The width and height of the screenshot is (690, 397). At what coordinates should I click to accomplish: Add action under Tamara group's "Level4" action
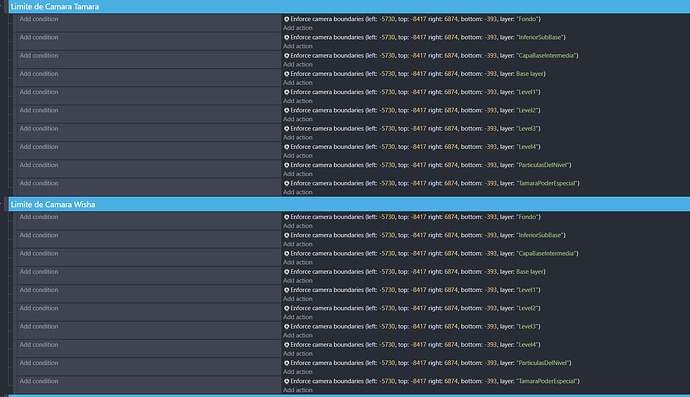pyautogui.click(x=298, y=156)
